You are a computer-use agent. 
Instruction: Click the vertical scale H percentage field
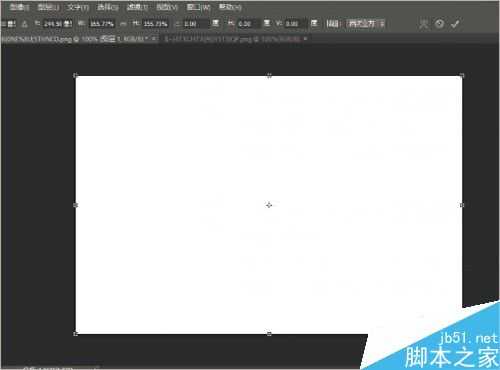click(x=156, y=24)
